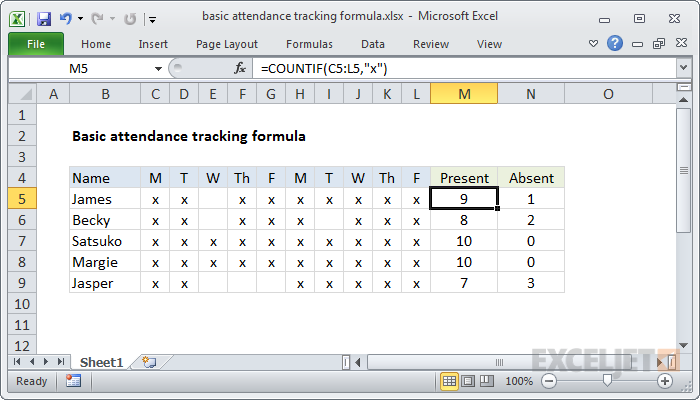Switch to Page Layout view in status bar

pos(469,381)
